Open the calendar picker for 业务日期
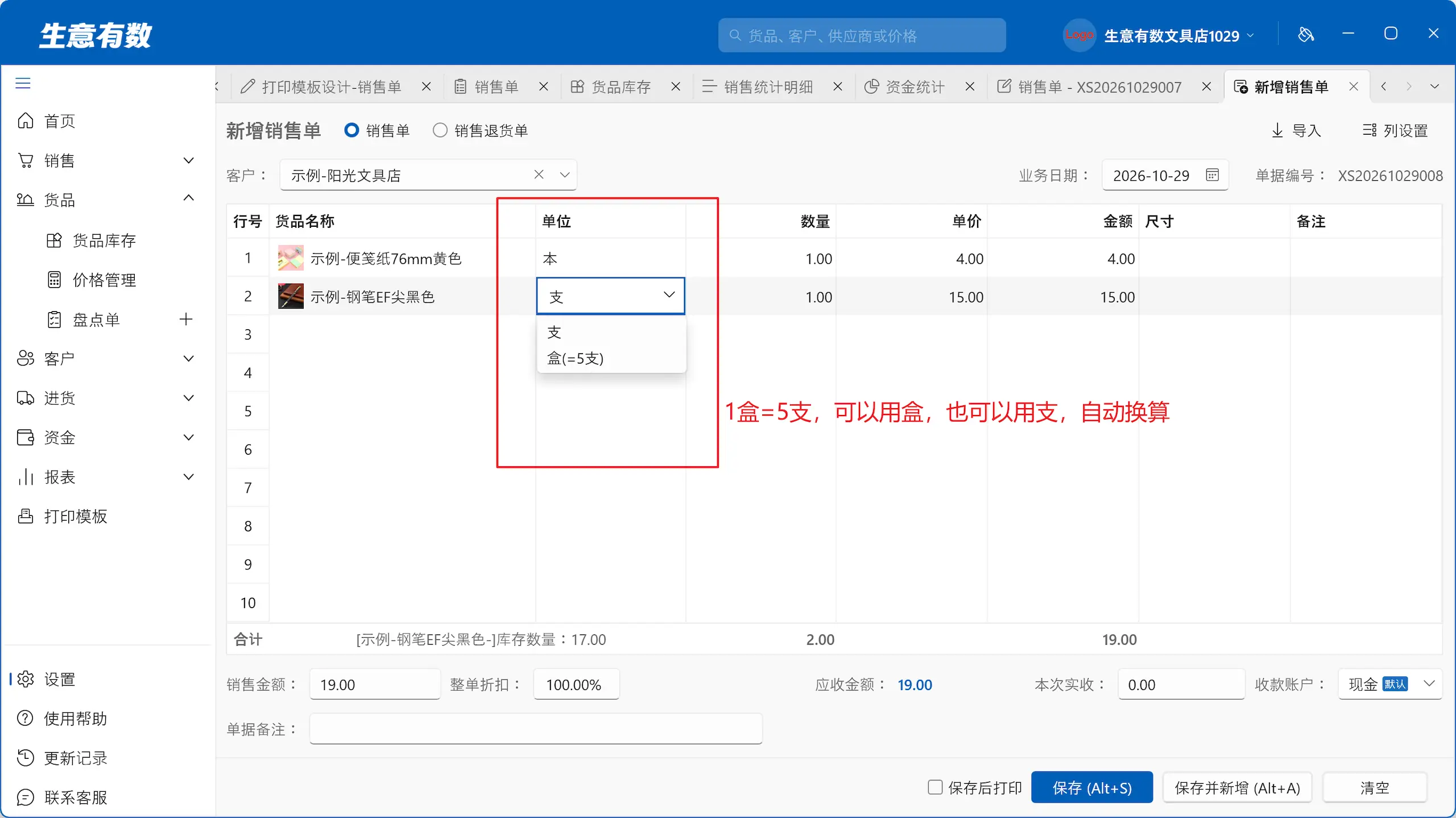 coord(1213,175)
